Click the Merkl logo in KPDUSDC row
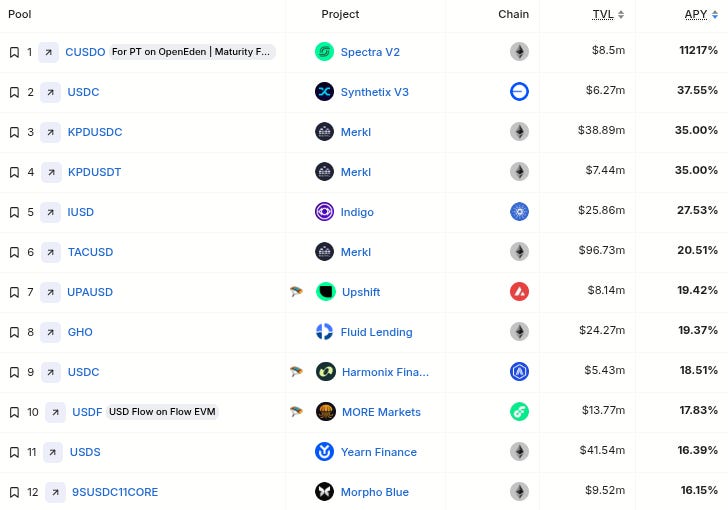This screenshot has width=728, height=510. [325, 131]
